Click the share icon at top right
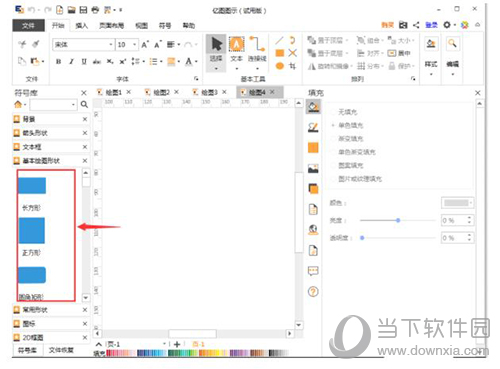 click(x=416, y=25)
